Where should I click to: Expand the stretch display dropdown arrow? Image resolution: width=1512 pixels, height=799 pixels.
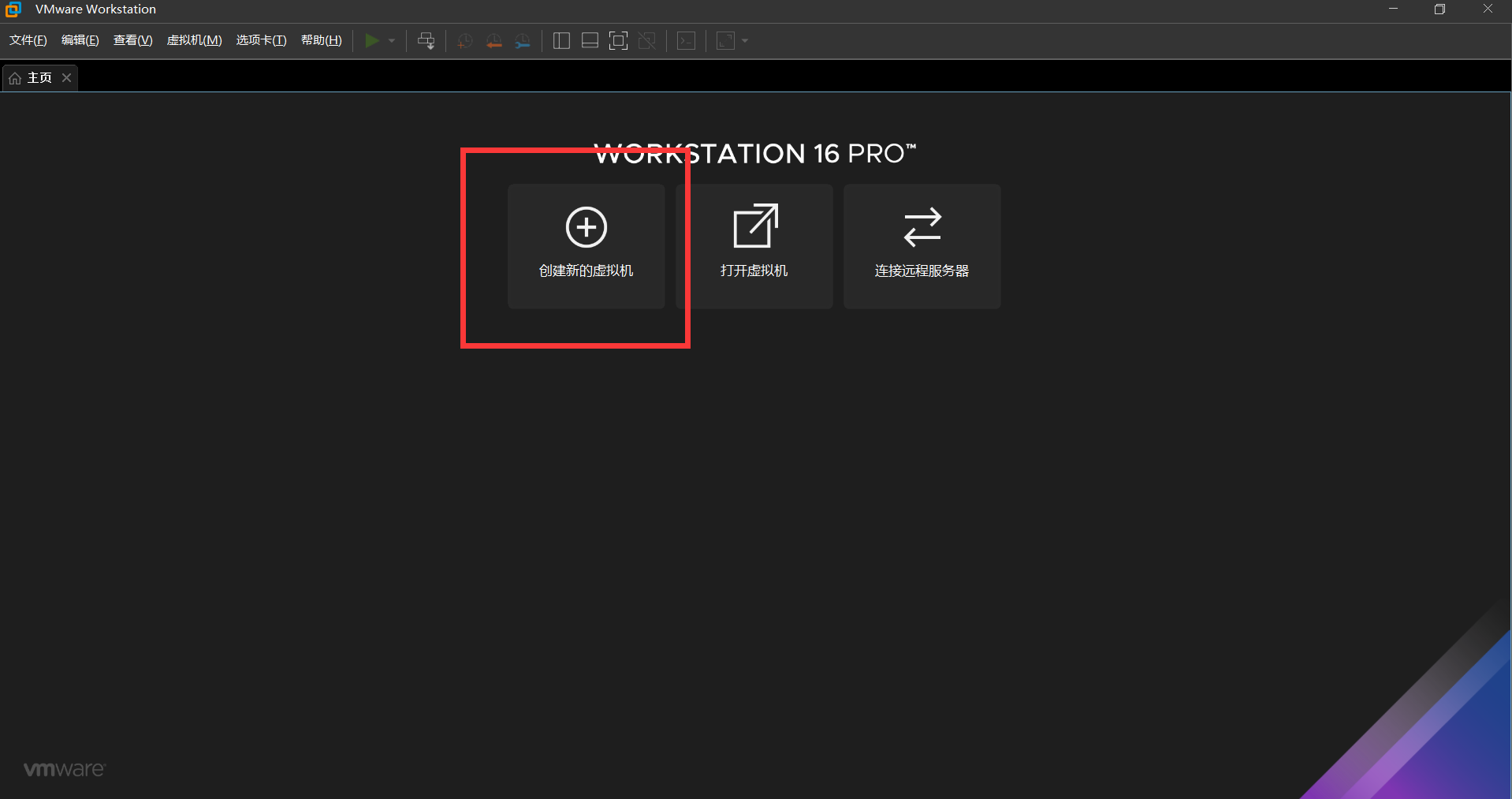point(745,41)
